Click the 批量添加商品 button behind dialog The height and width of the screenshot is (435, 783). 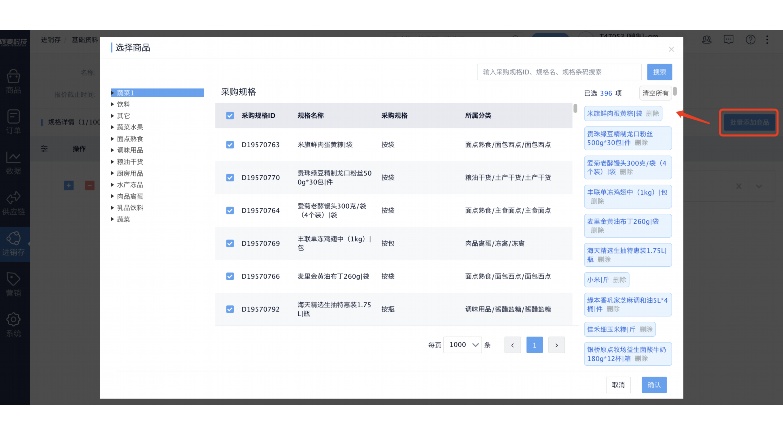(749, 122)
